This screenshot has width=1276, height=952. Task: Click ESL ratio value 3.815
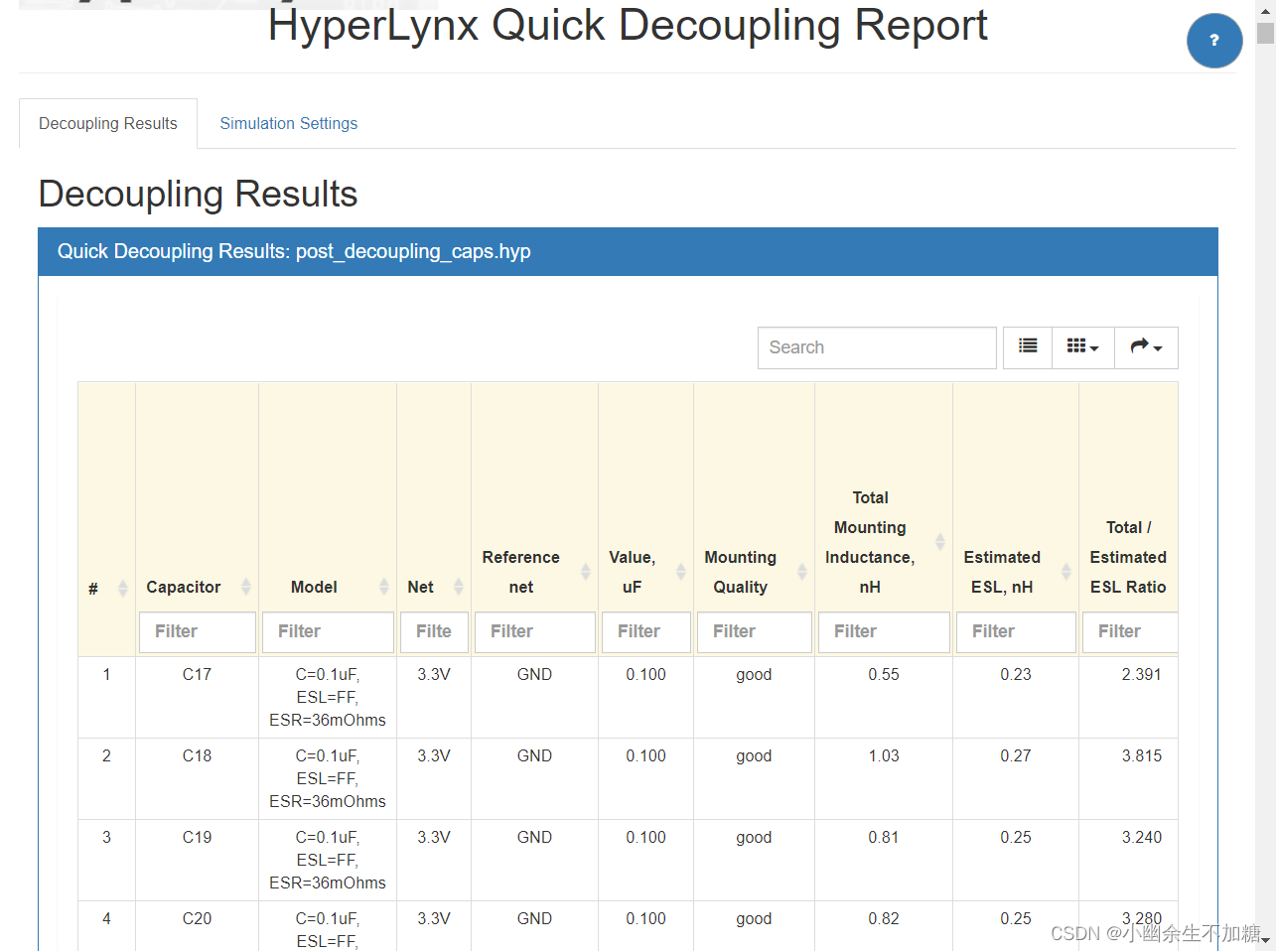(1142, 755)
